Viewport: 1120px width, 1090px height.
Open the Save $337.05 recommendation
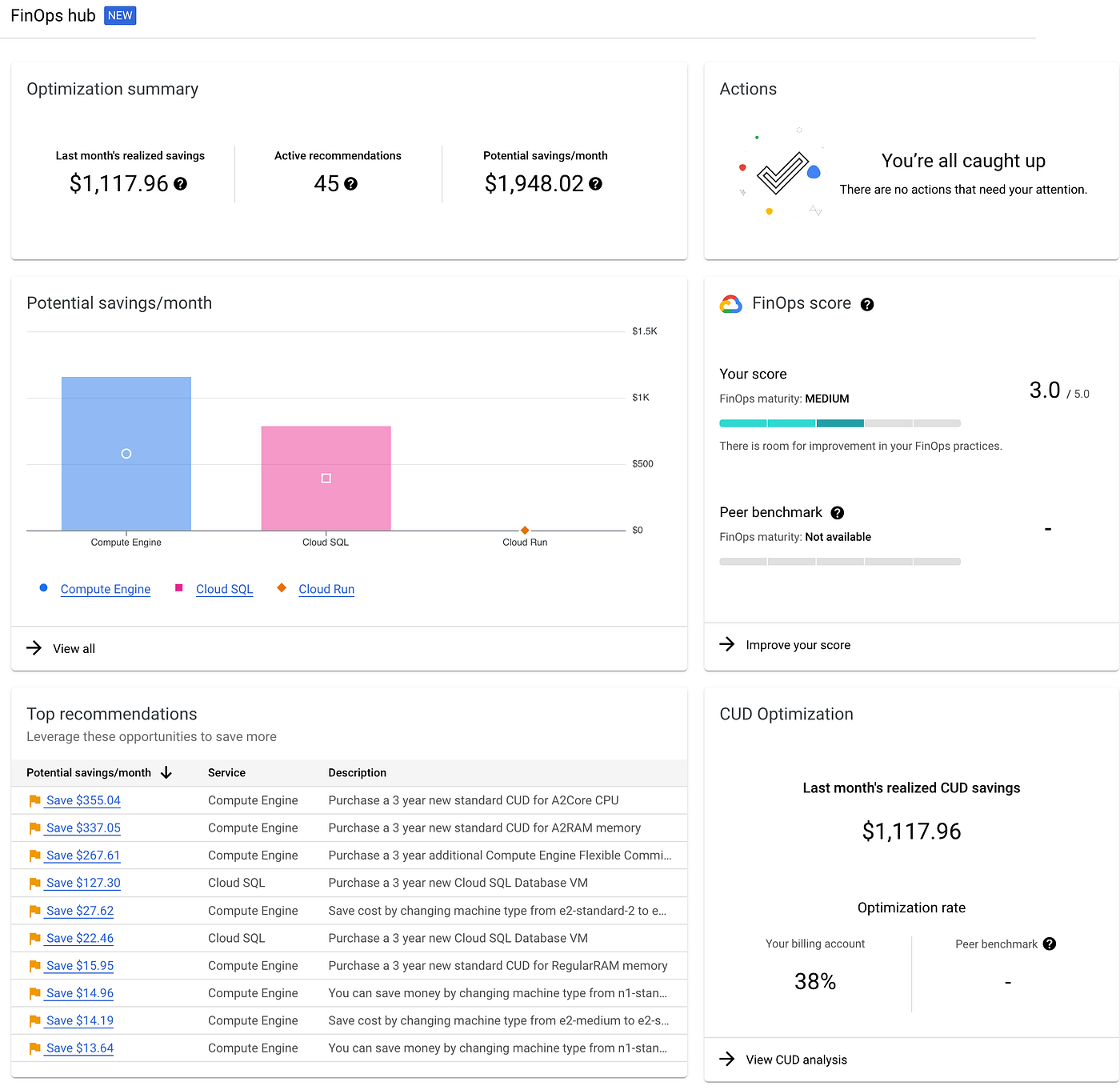coord(83,828)
